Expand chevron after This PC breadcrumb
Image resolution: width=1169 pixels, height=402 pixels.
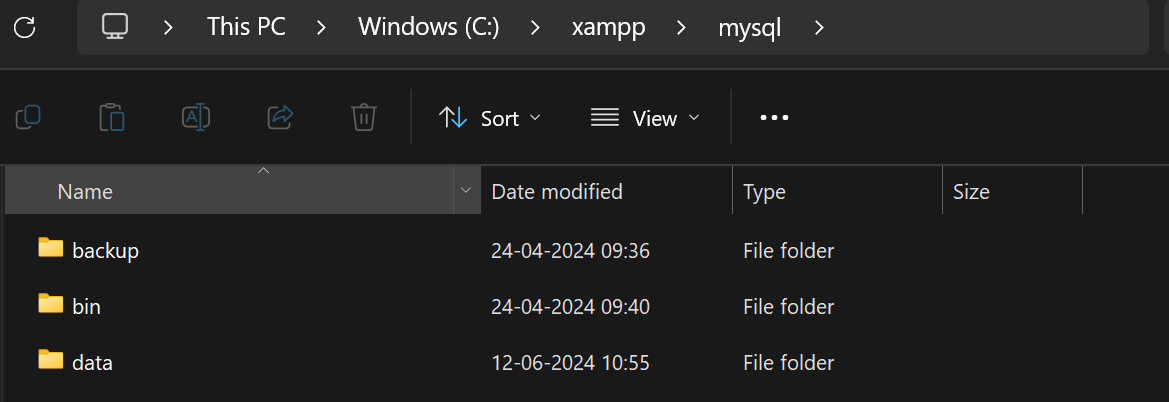pos(321,28)
